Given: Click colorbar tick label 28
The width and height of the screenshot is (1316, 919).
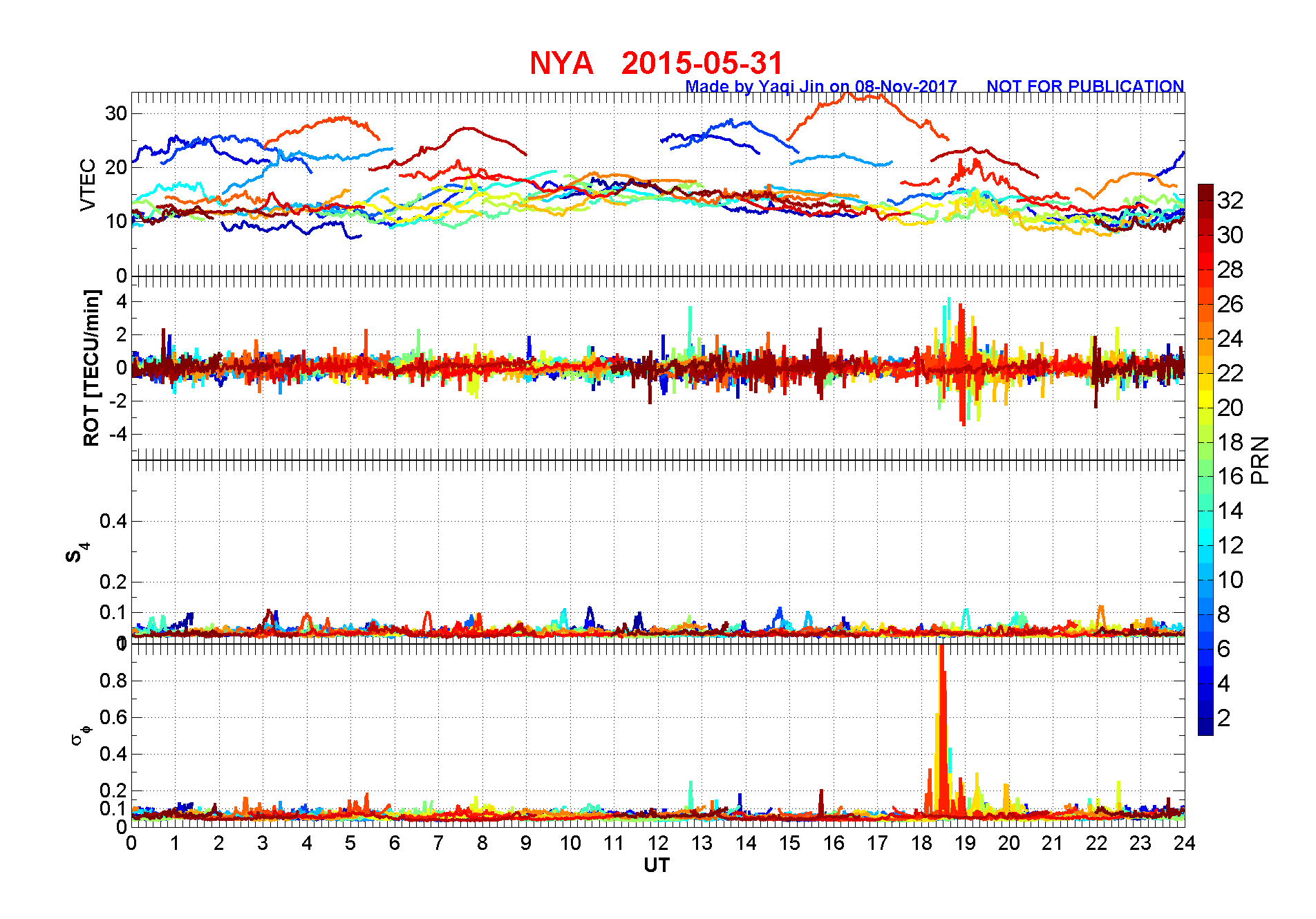Looking at the screenshot, I should [1230, 269].
